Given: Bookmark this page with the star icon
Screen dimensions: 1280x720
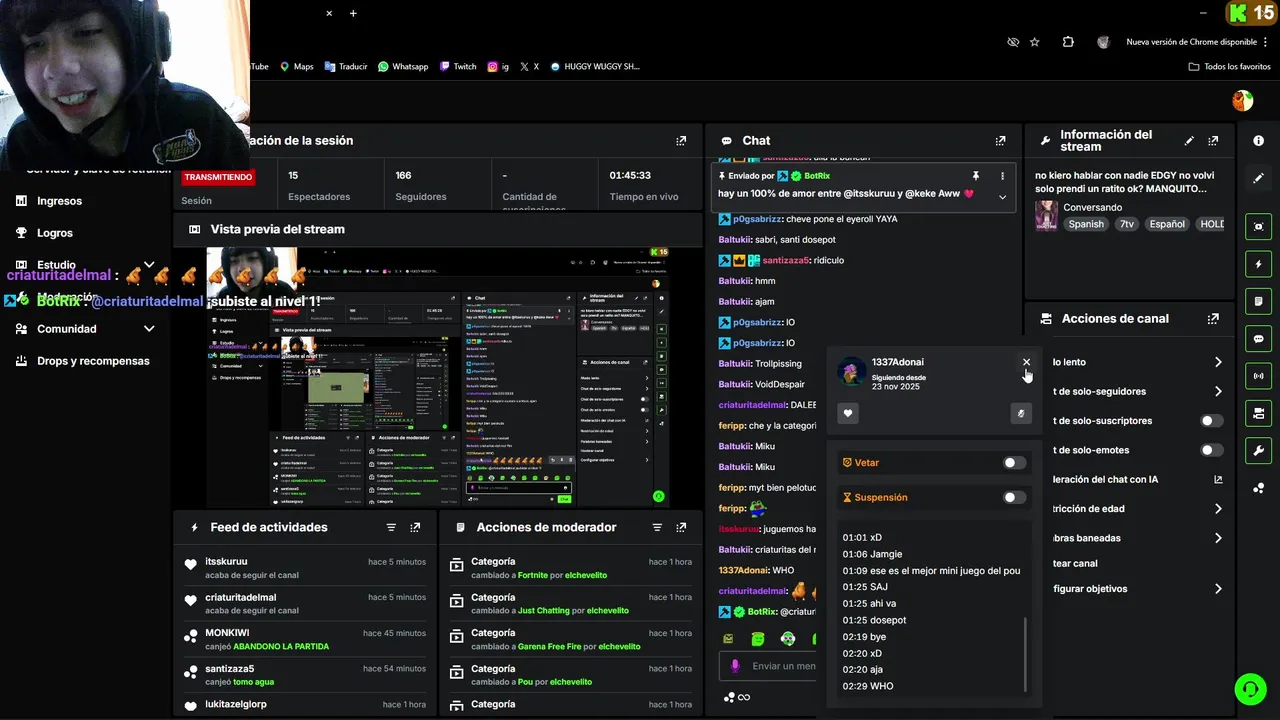Looking at the screenshot, I should point(1035,42).
